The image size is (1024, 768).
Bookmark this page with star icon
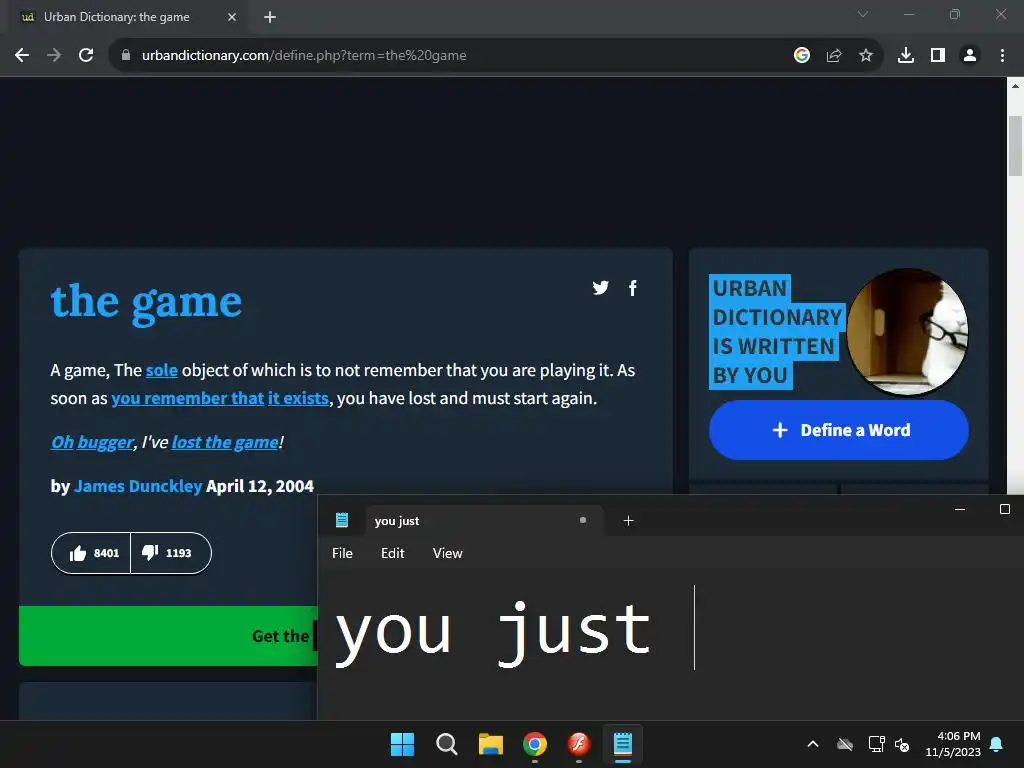coord(866,56)
